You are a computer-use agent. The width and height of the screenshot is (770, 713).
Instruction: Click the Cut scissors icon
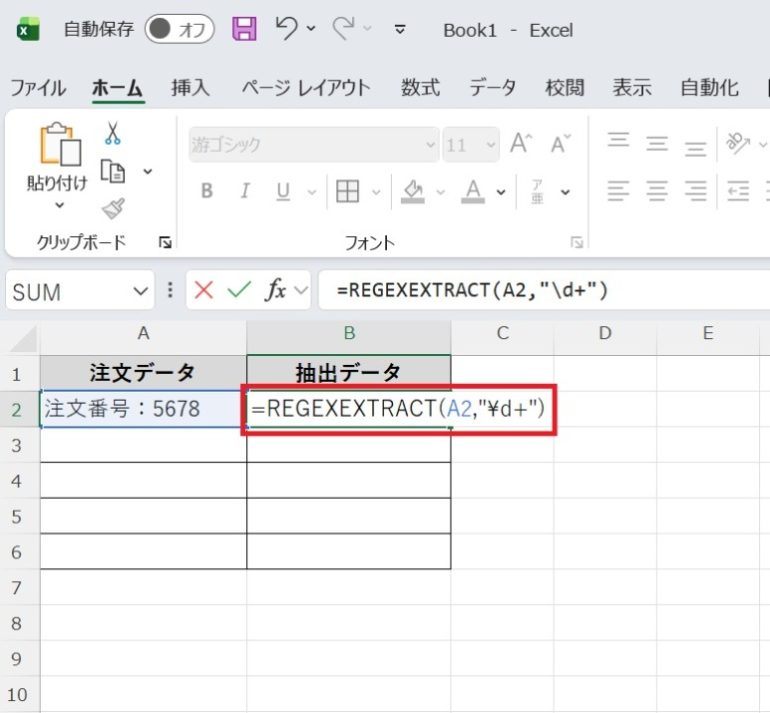(112, 133)
